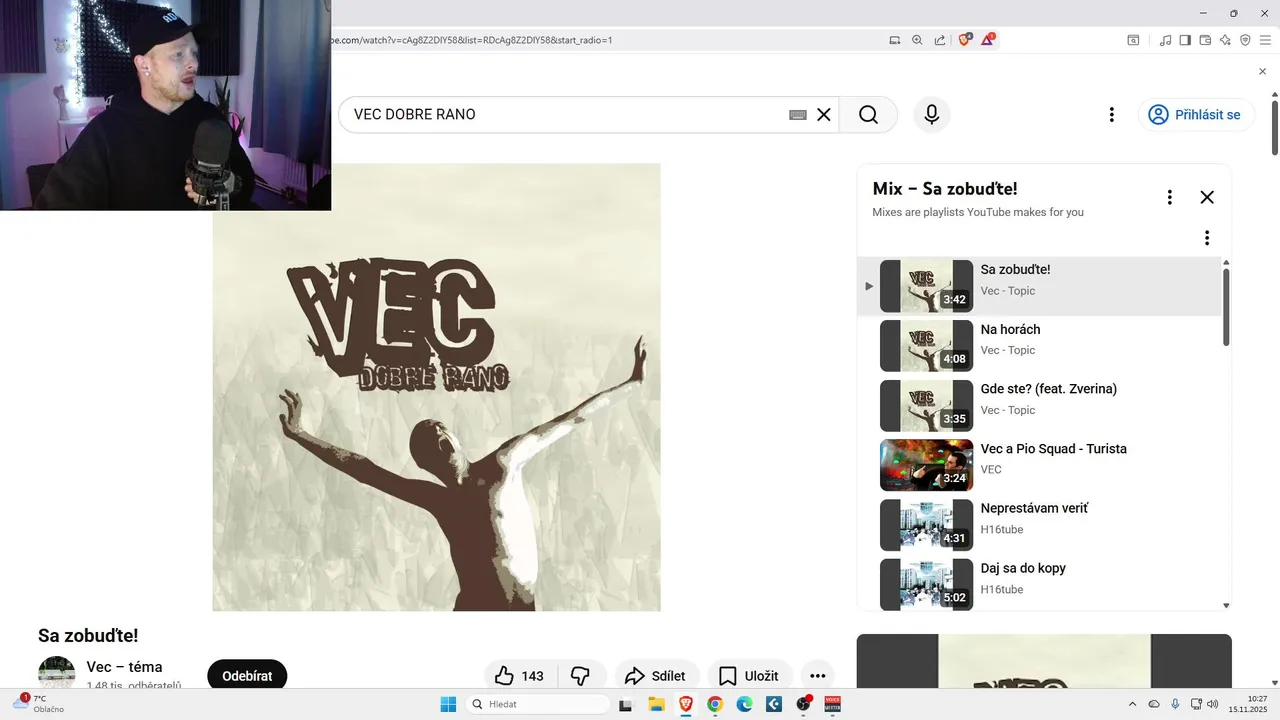This screenshot has height=720, width=1280.
Task: Click the Dobre Rano album art video player
Action: [x=436, y=387]
